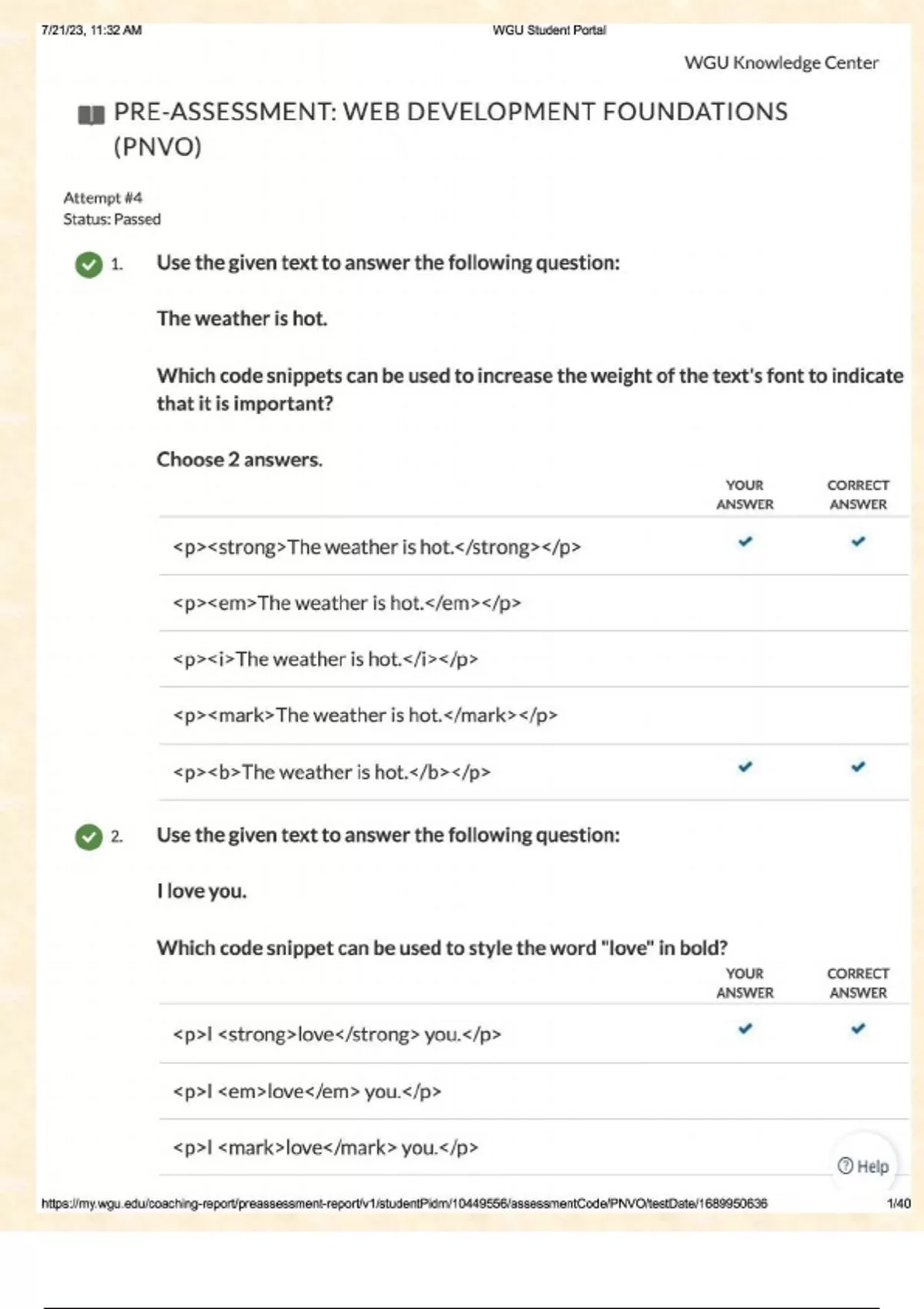Click your-answer checkmark on the <b> weather row

pos(745,767)
